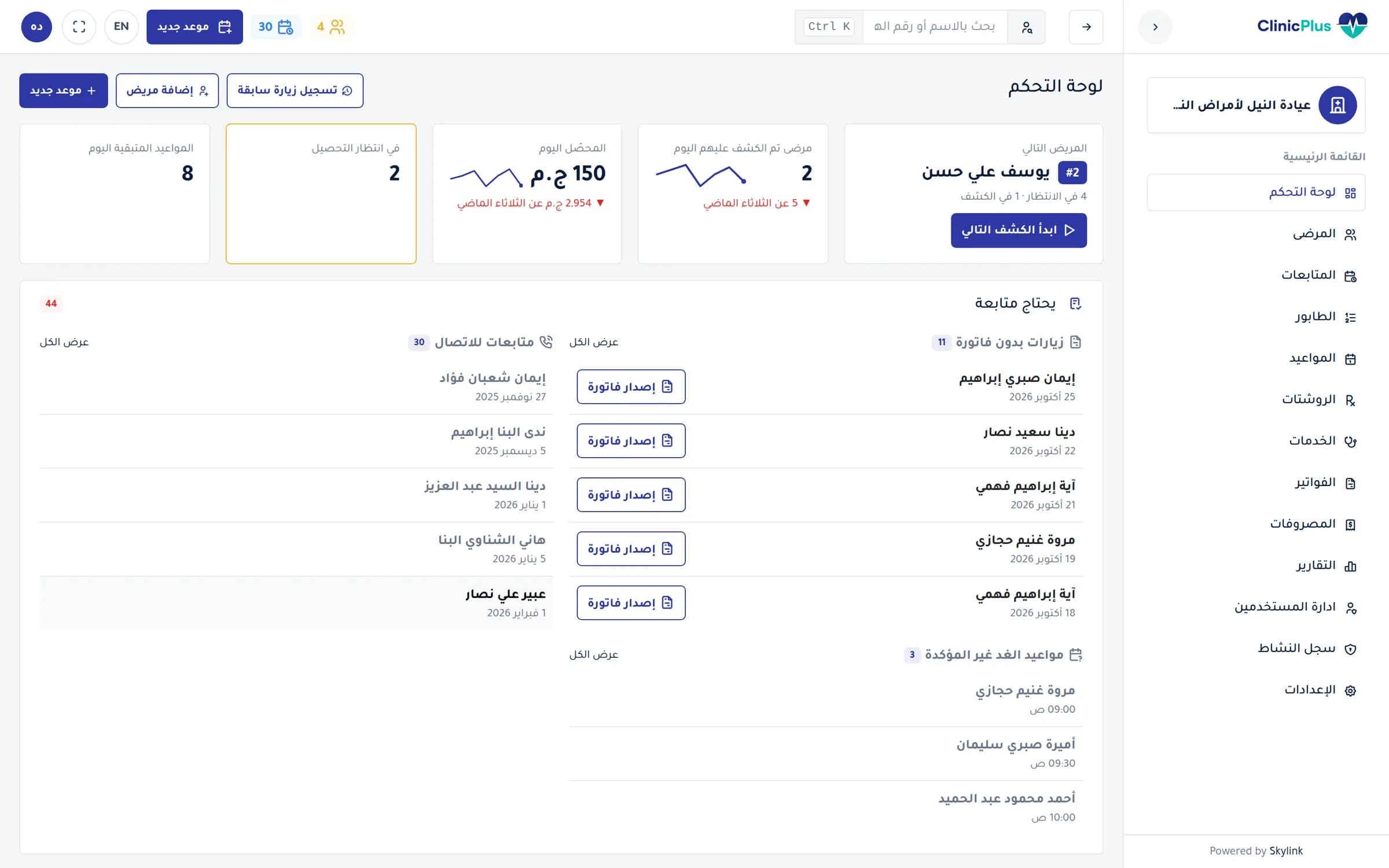Image resolution: width=1389 pixels, height=868 pixels.
Task: Open 'المتابعات' follow-ups in sidebar
Action: [x=1256, y=275]
